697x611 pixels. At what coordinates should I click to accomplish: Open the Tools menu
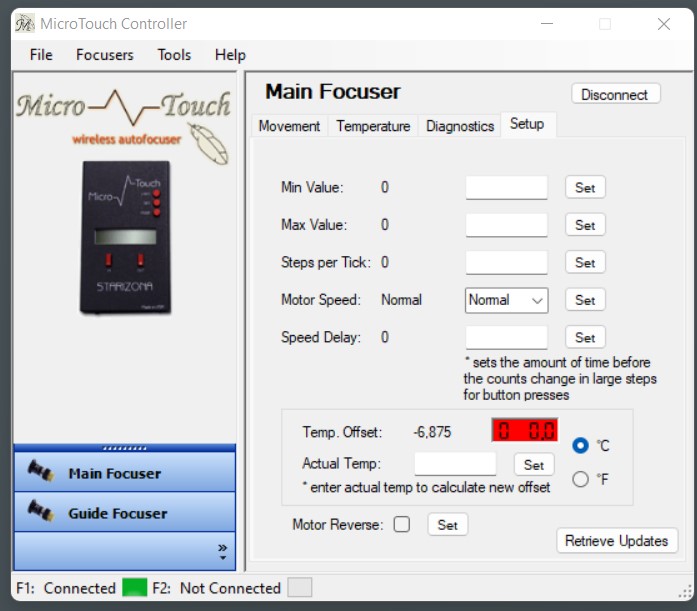pyautogui.click(x=174, y=55)
